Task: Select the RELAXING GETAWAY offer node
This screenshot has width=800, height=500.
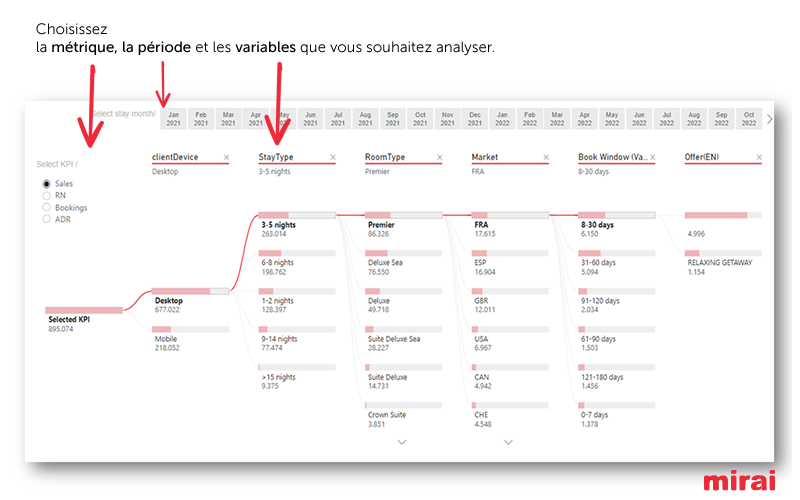Action: [x=723, y=253]
